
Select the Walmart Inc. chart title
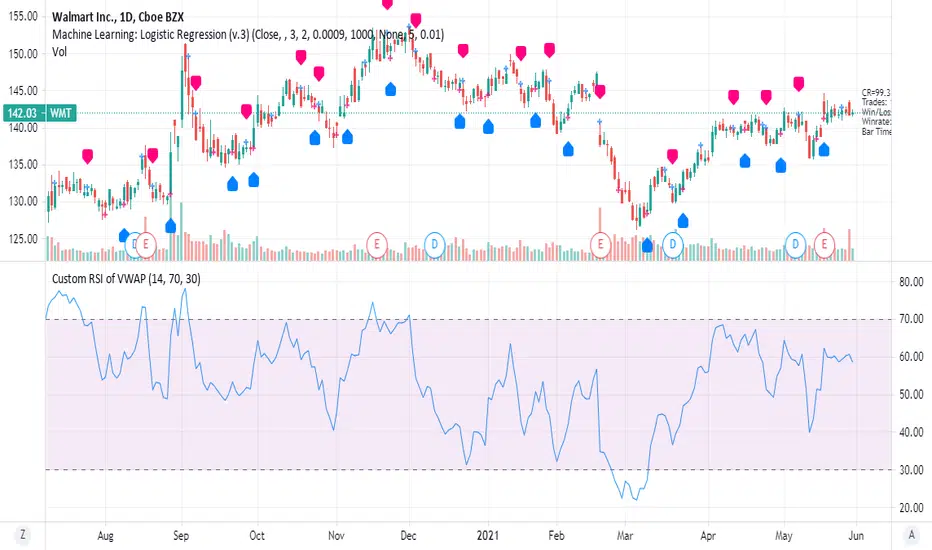point(118,17)
